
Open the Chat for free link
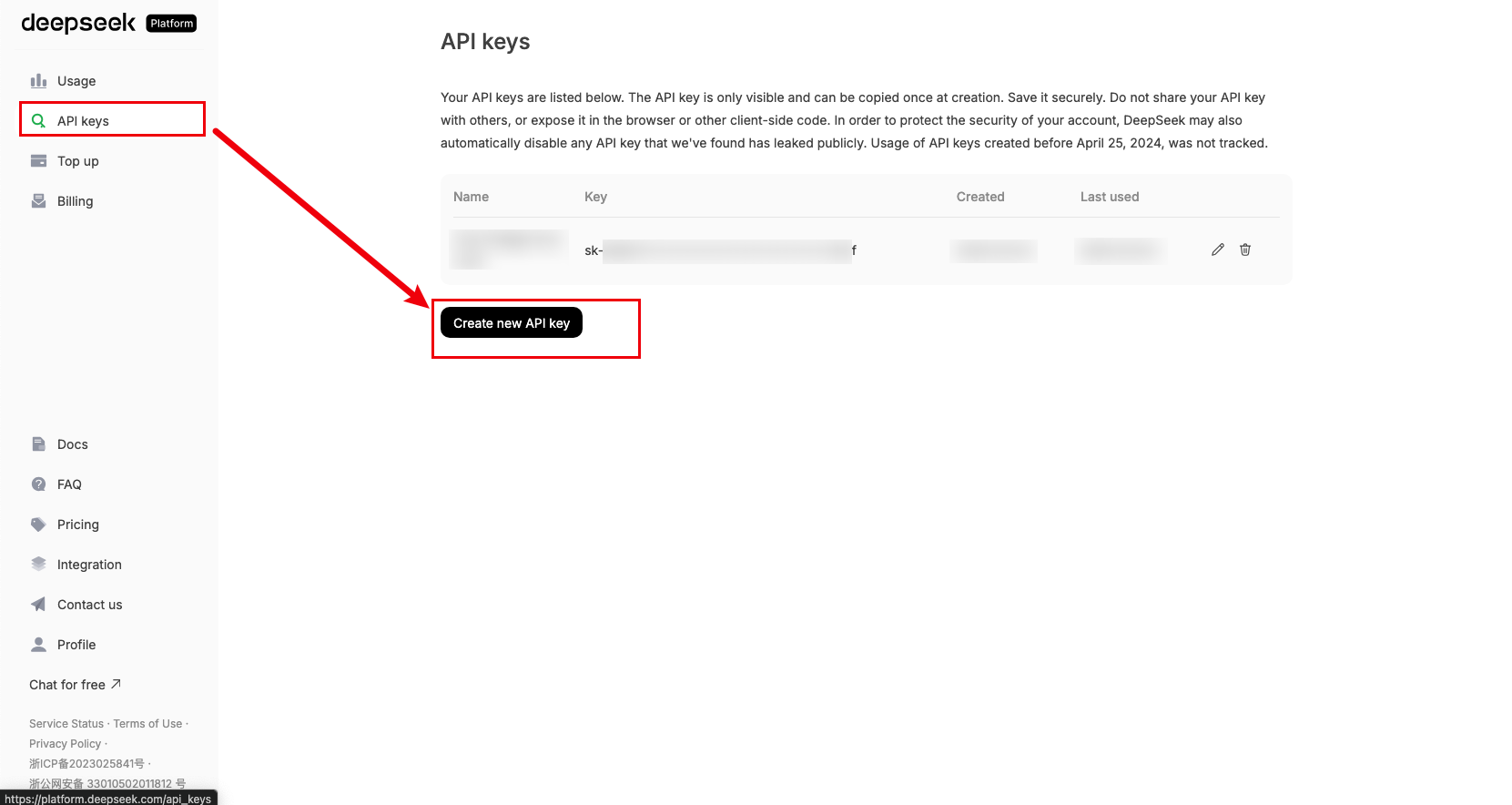pos(75,685)
